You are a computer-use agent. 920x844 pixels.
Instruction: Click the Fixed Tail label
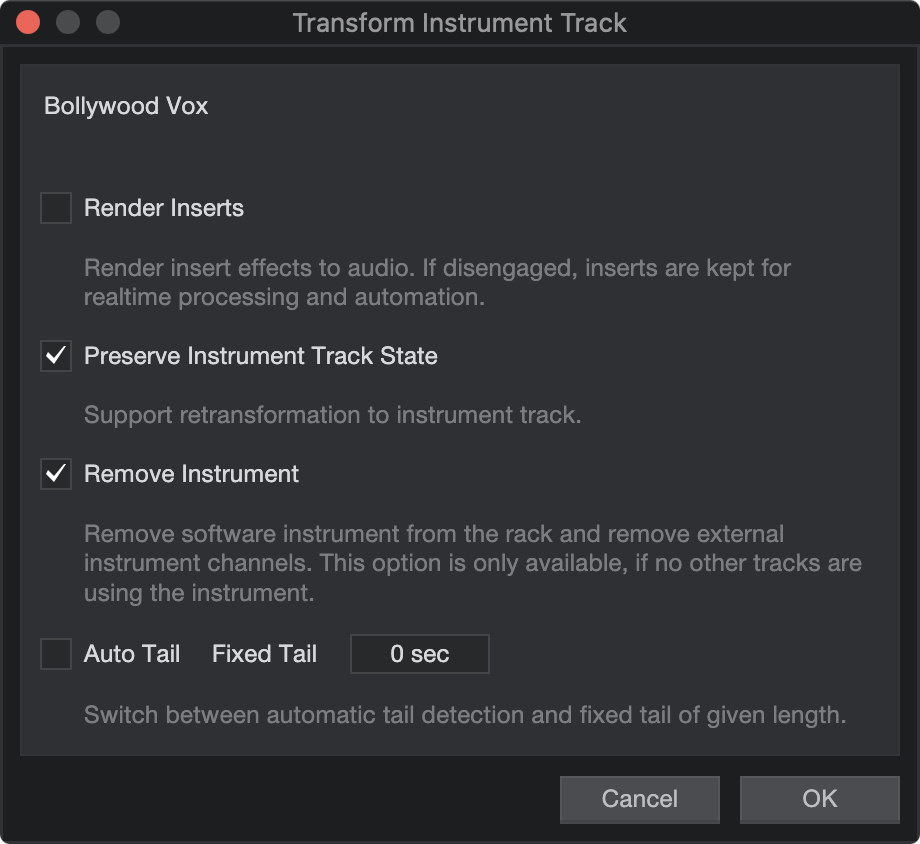[264, 654]
